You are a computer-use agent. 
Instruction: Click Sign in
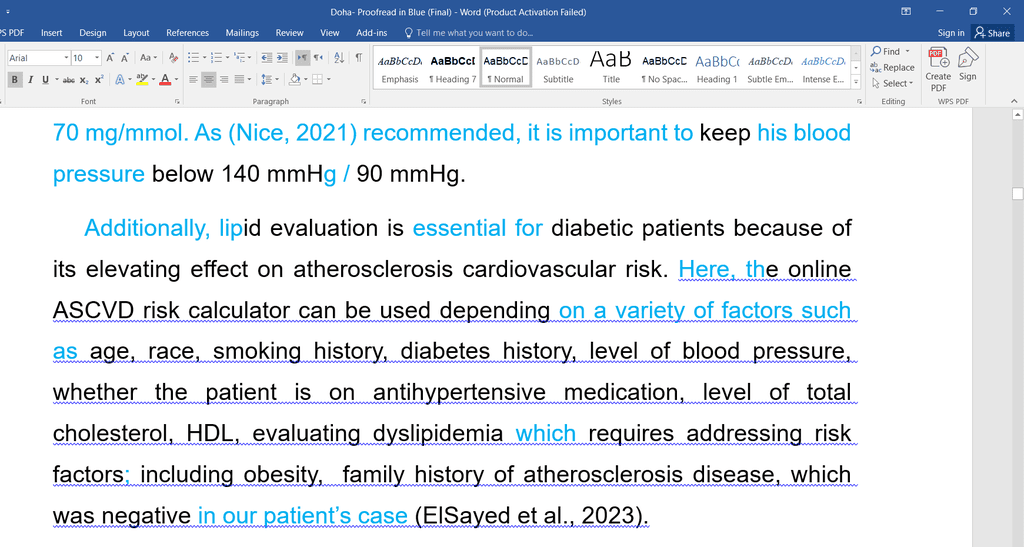[x=951, y=33]
